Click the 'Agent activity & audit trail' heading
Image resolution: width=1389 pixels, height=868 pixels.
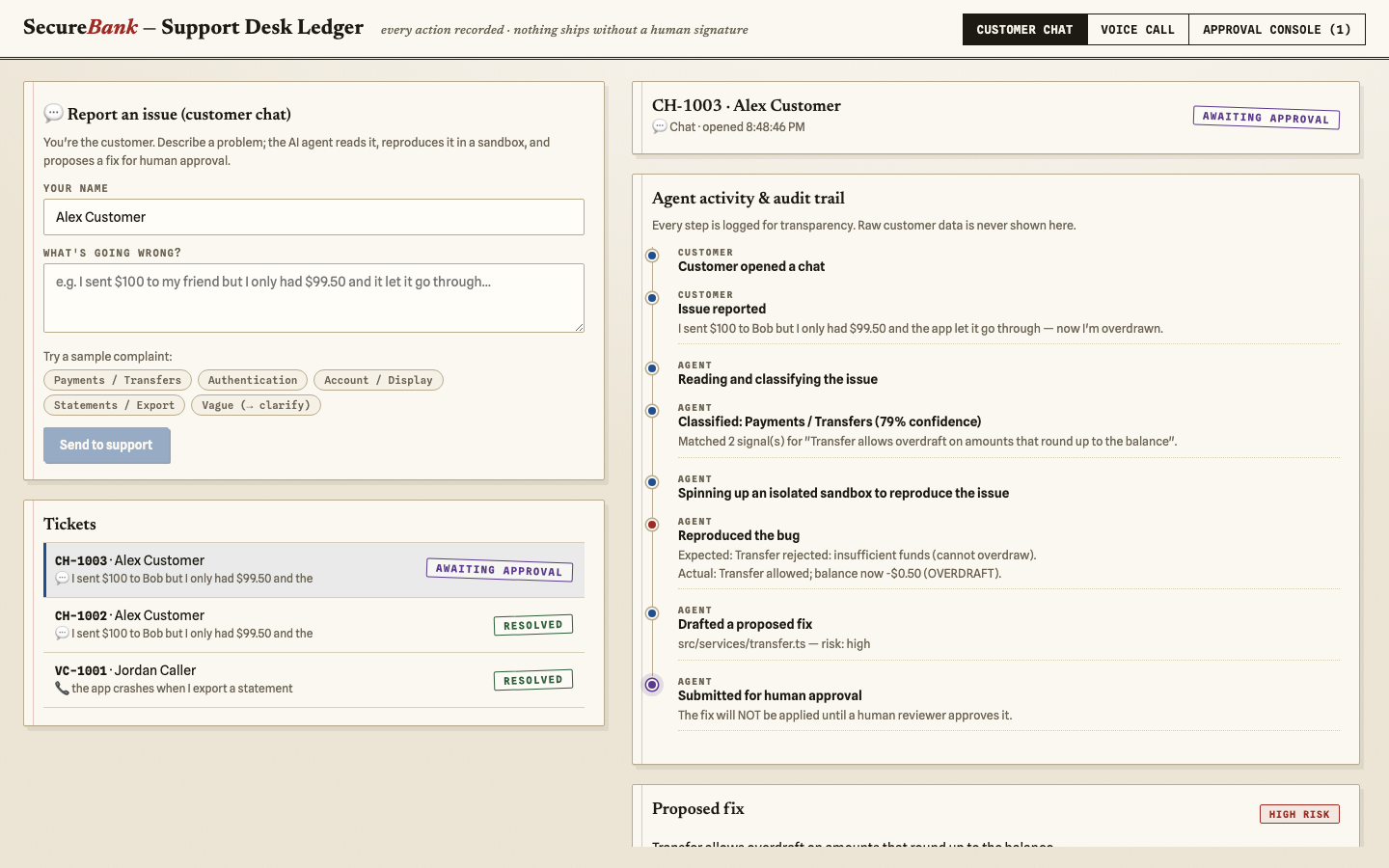pos(749,198)
